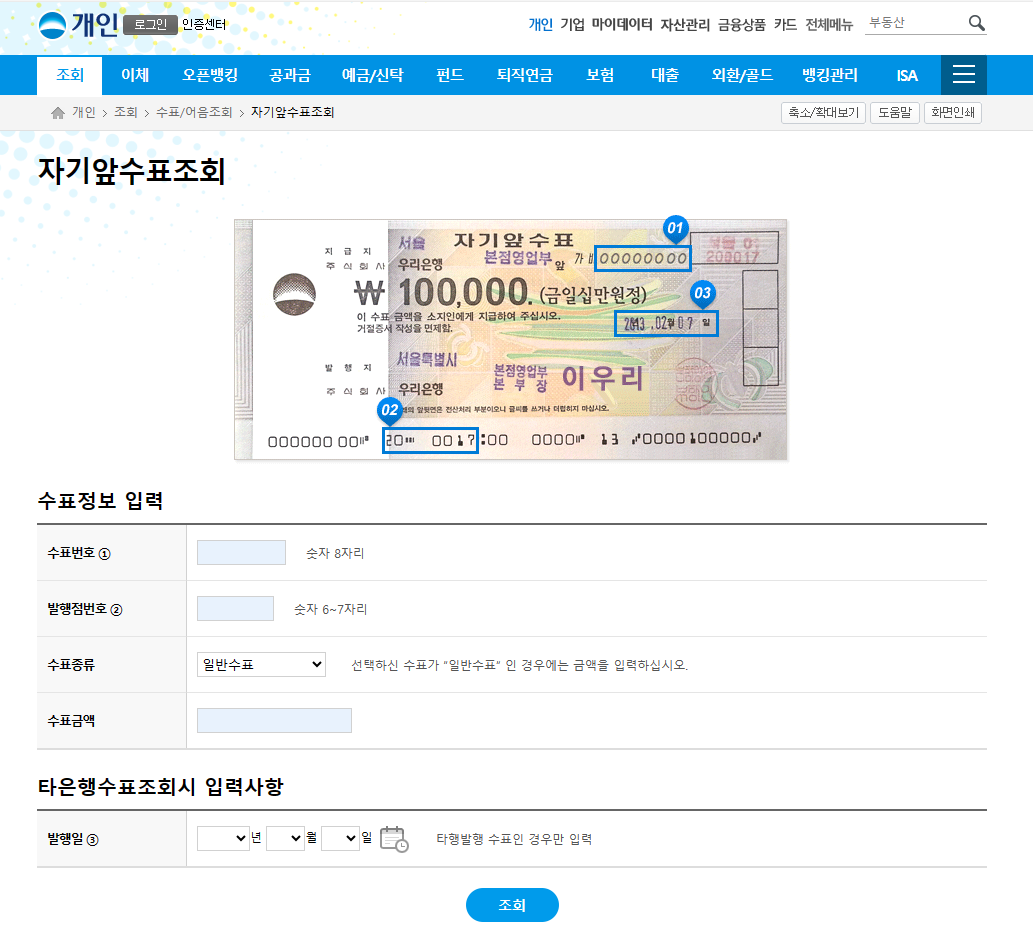The image size is (1033, 942).
Task: Click the 축소/확대보기 resize button
Action: tap(823, 112)
